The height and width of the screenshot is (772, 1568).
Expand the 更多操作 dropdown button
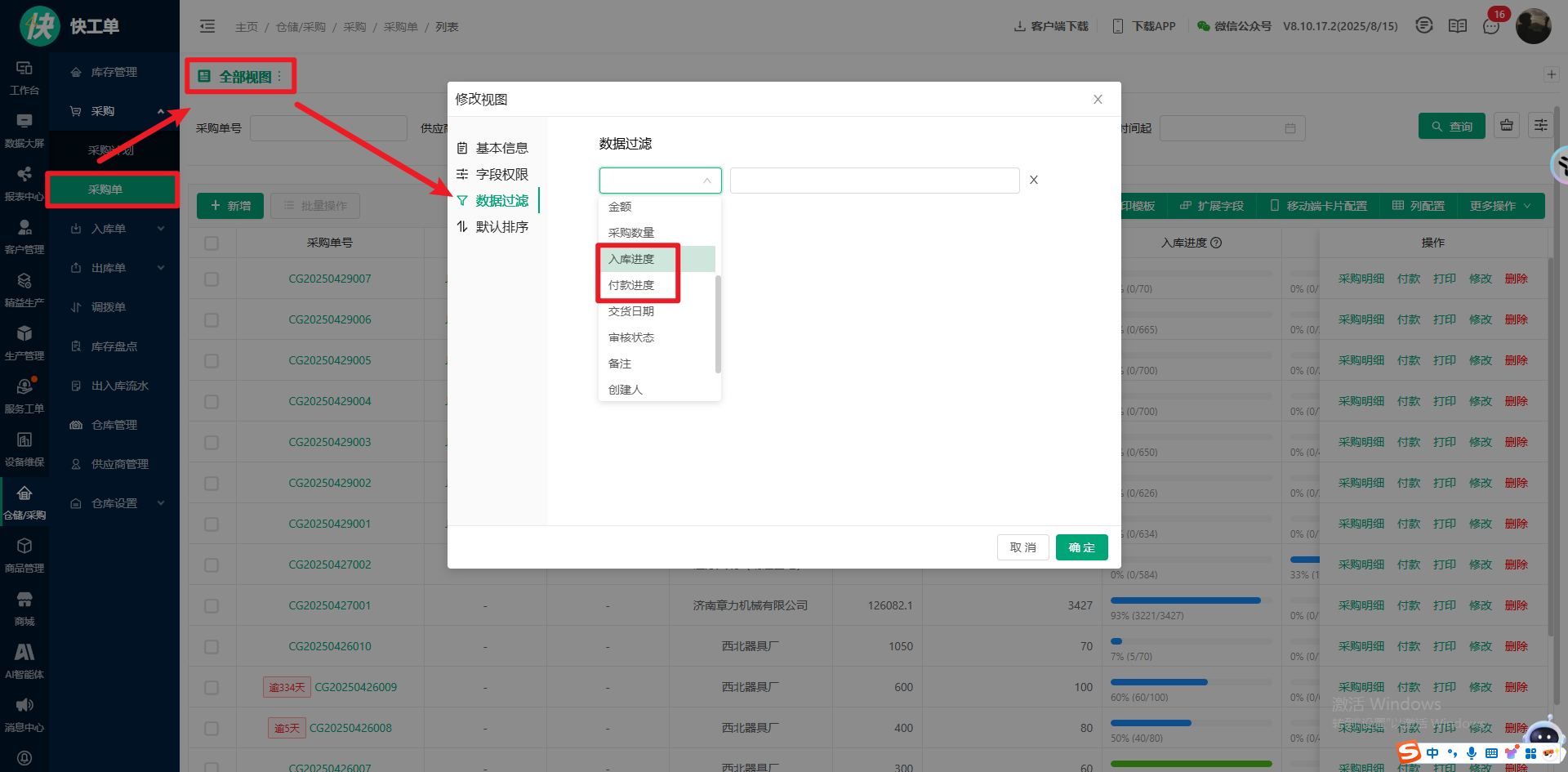pyautogui.click(x=1499, y=206)
